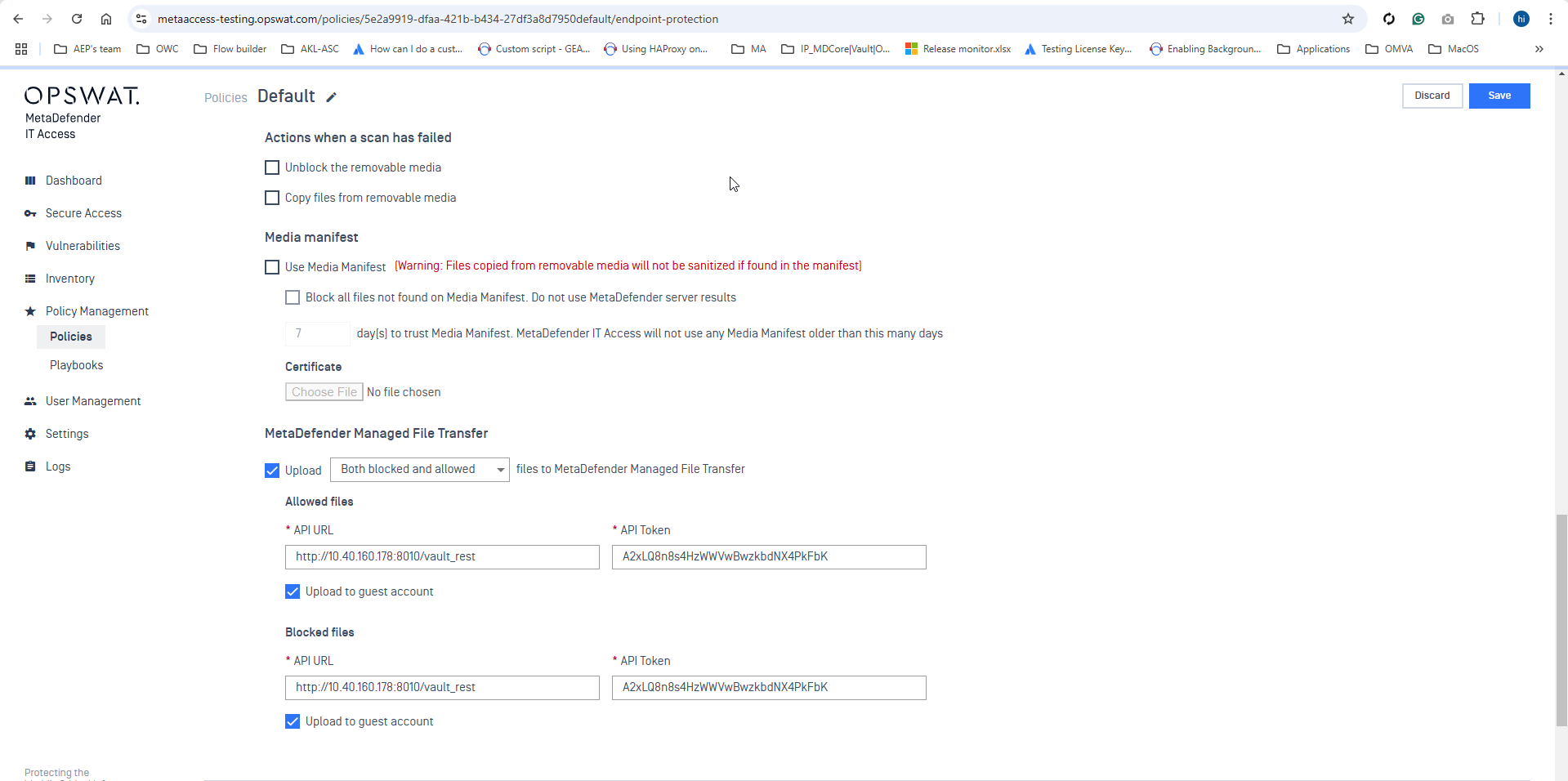The height and width of the screenshot is (781, 1568).
Task: Open the Chrome three-dot menu
Action: [1551, 19]
